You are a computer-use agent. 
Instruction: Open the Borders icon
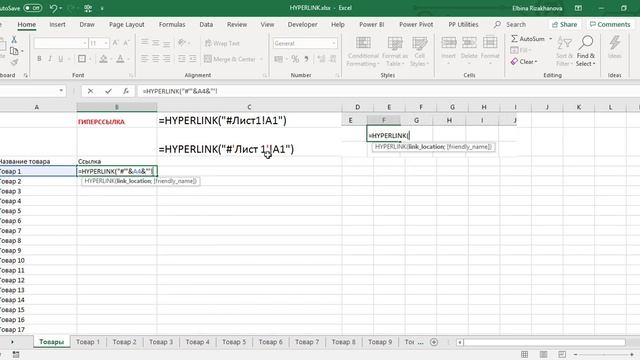click(x=82, y=59)
